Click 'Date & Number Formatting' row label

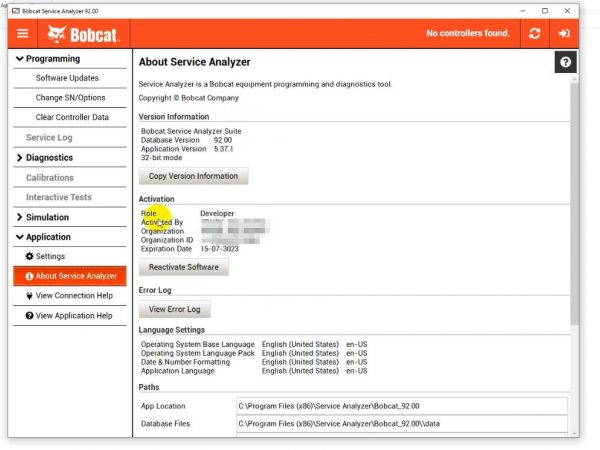tap(185, 362)
